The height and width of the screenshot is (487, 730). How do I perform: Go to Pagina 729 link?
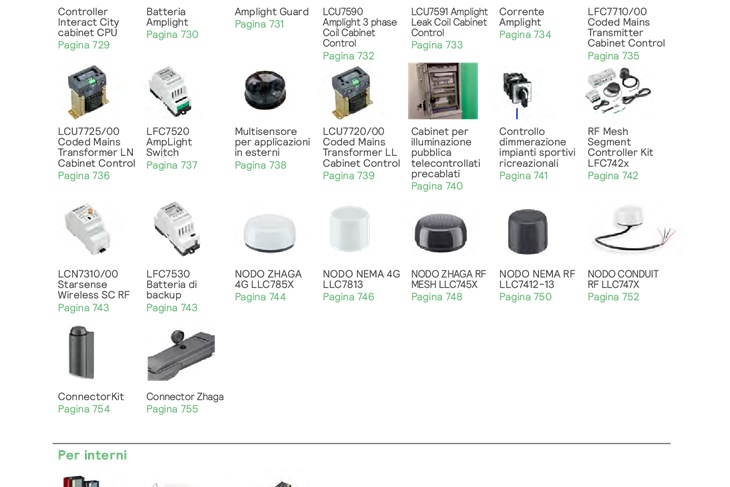click(x=84, y=45)
